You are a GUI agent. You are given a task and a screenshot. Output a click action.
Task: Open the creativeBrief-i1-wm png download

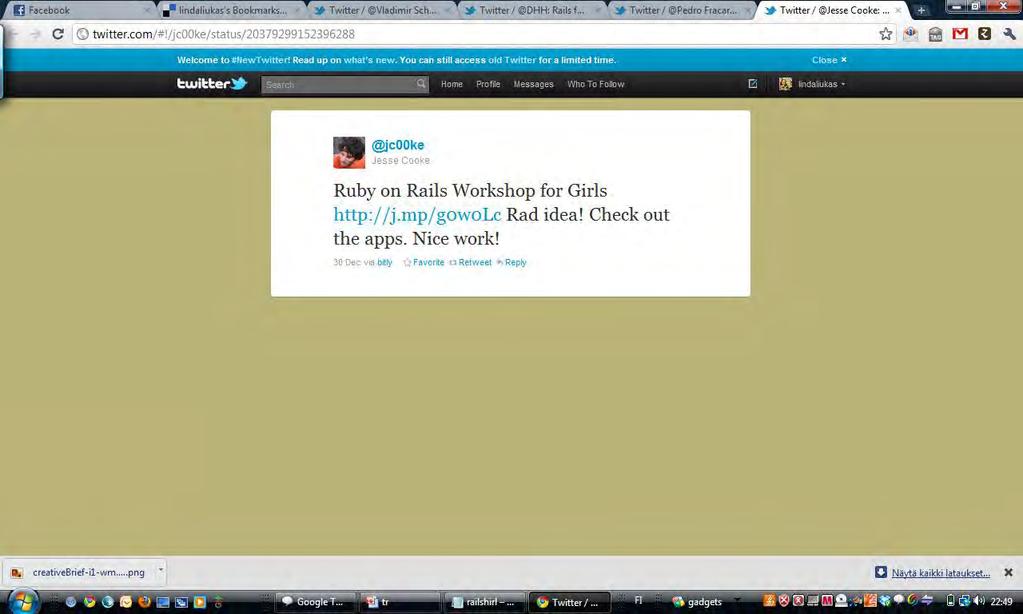tap(83, 572)
